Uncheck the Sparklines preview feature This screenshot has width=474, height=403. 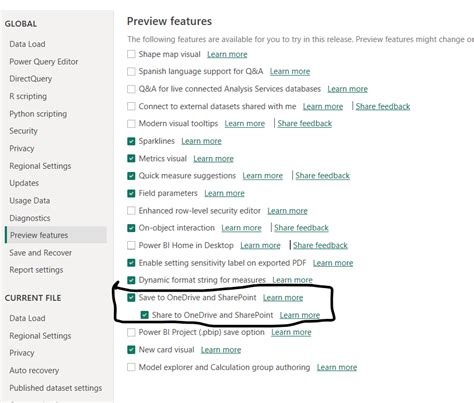coord(131,141)
